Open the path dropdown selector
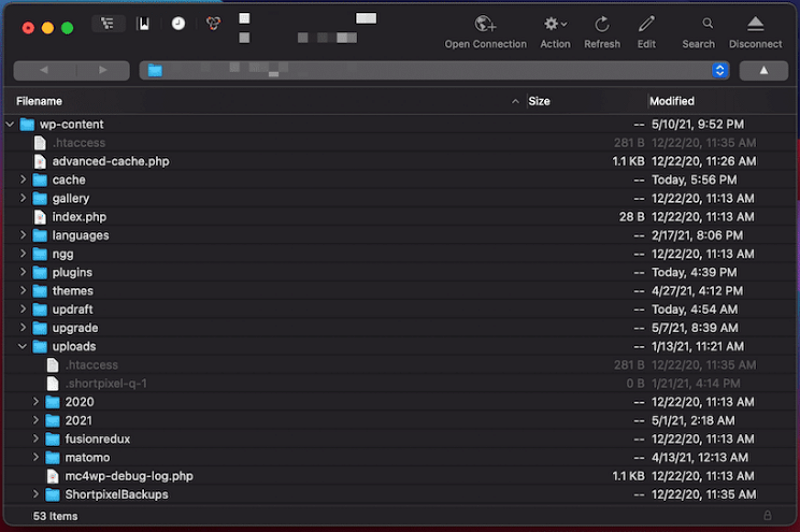800x532 pixels. (719, 70)
